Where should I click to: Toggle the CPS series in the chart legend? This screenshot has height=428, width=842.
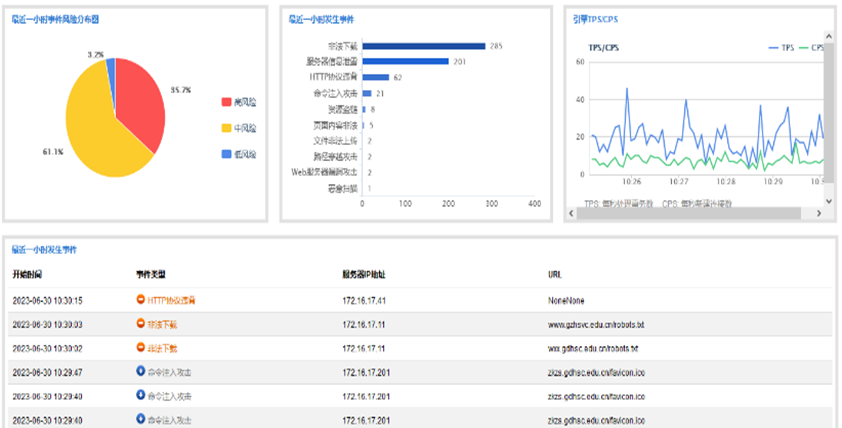pos(810,47)
